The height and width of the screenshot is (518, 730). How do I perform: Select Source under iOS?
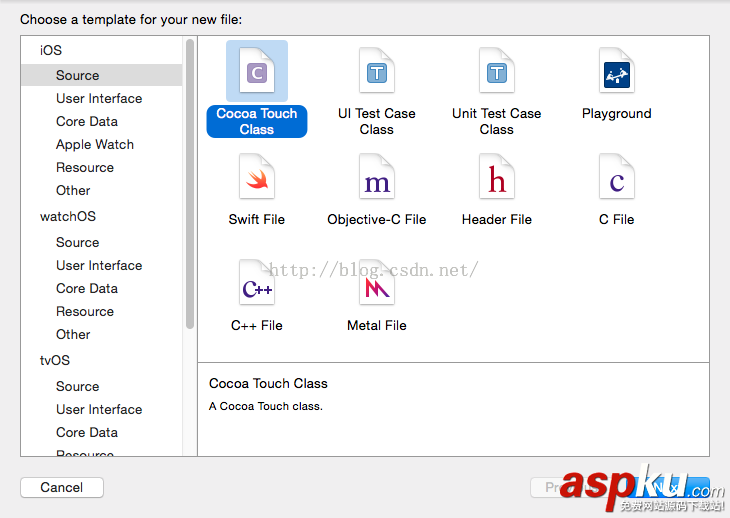[x=101, y=75]
